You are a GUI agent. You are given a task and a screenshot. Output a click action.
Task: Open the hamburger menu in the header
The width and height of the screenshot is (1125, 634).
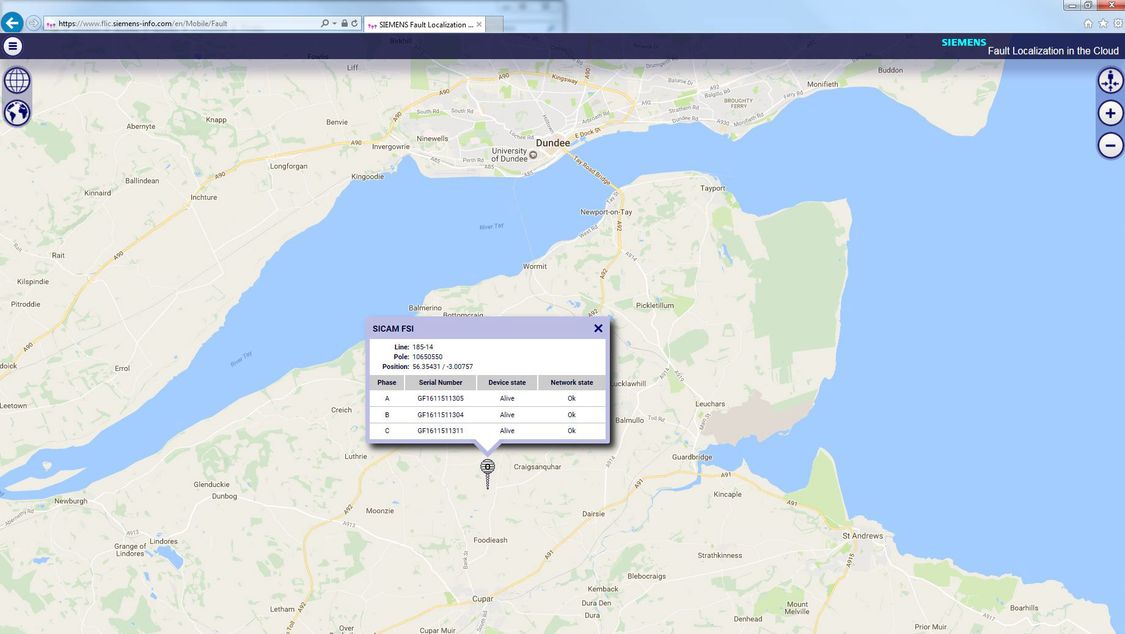tap(12, 47)
